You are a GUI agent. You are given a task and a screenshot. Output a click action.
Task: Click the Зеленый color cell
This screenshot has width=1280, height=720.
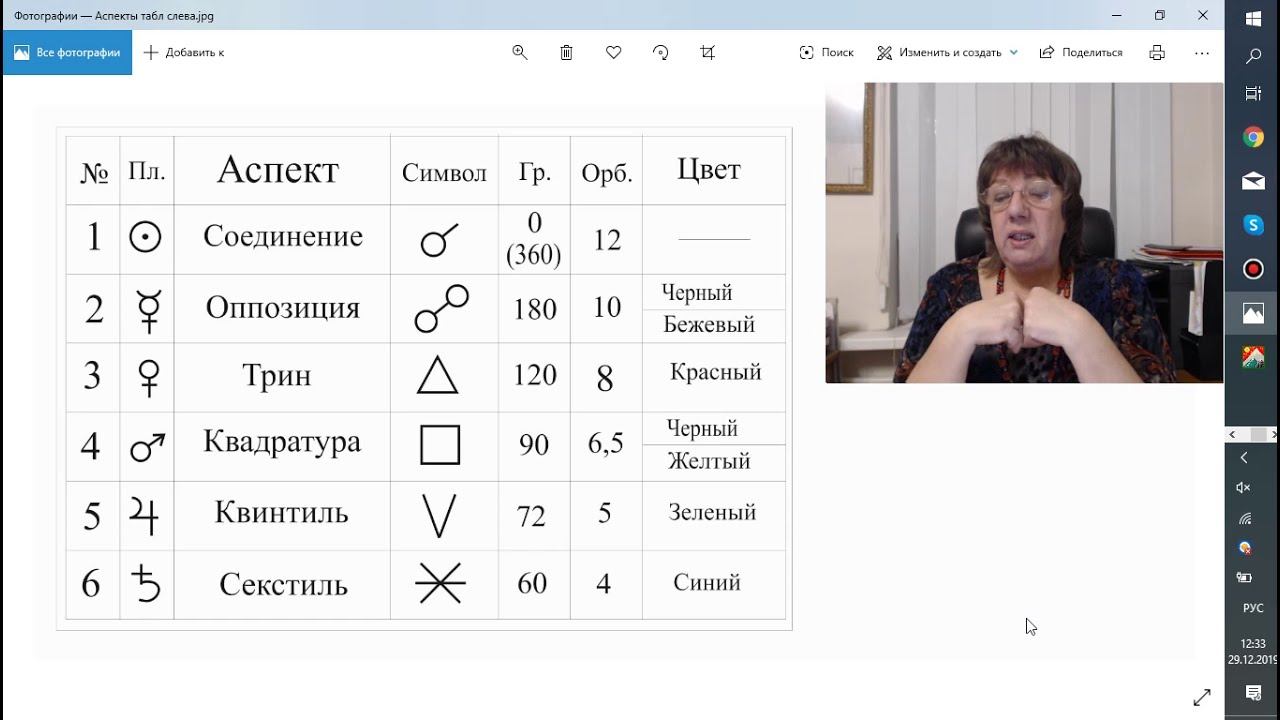pyautogui.click(x=712, y=513)
